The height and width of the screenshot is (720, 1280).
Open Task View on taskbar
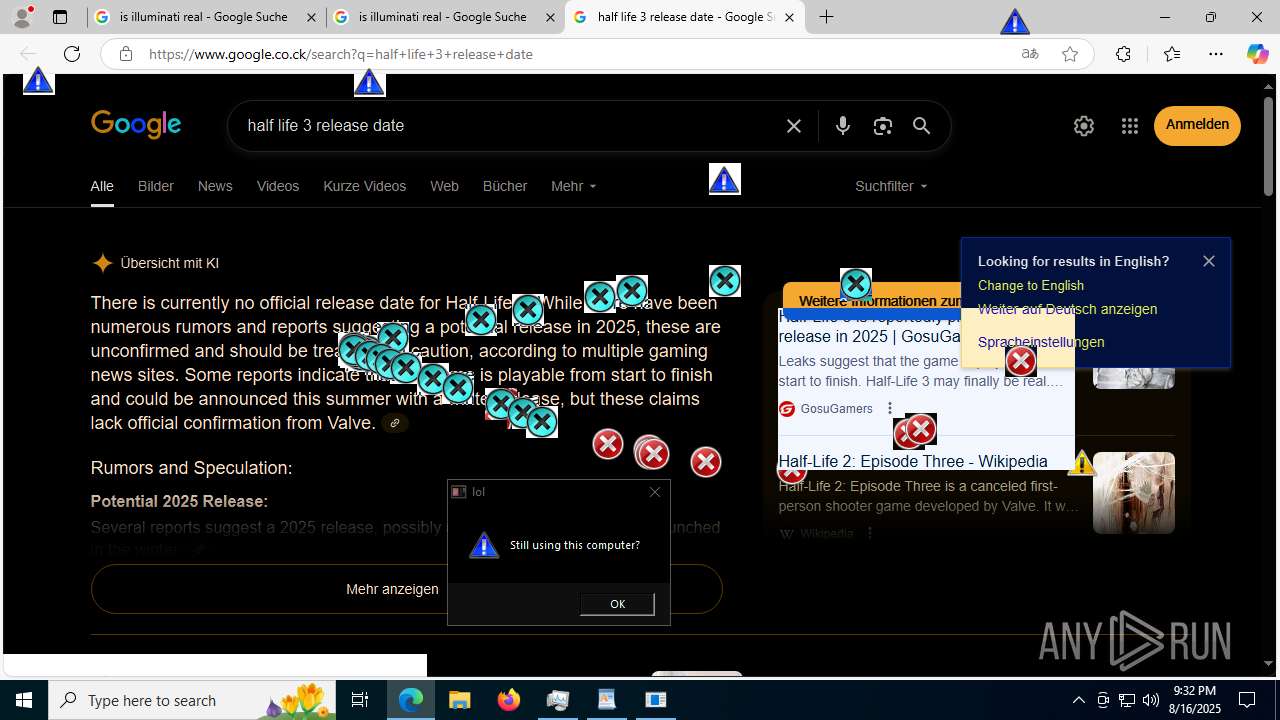point(360,700)
